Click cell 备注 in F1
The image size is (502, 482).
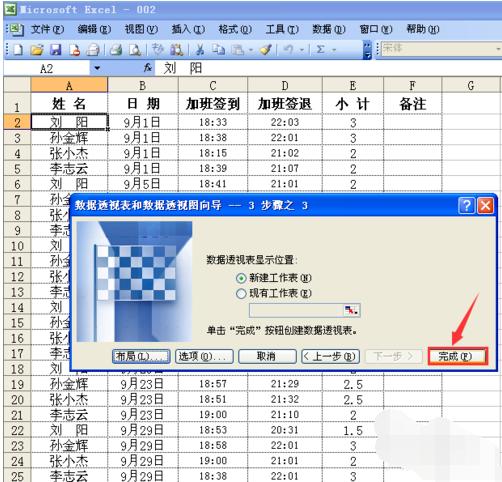click(413, 104)
